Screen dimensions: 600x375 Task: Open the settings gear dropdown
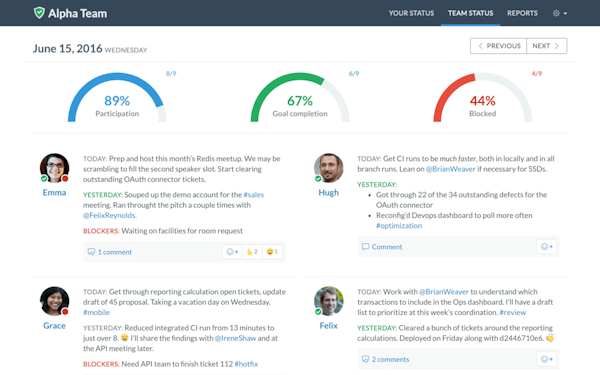click(559, 13)
